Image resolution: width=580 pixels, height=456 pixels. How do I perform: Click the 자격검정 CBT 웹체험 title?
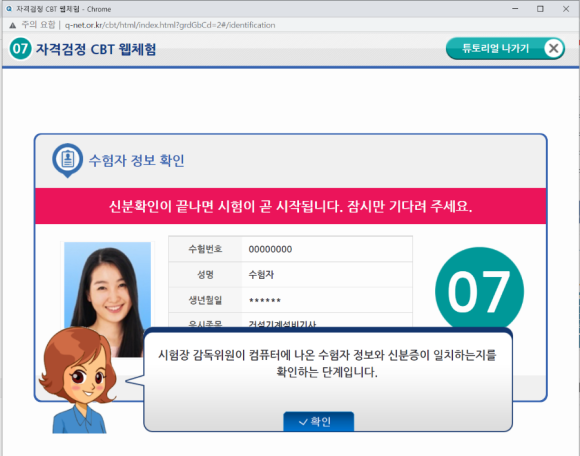pos(96,49)
